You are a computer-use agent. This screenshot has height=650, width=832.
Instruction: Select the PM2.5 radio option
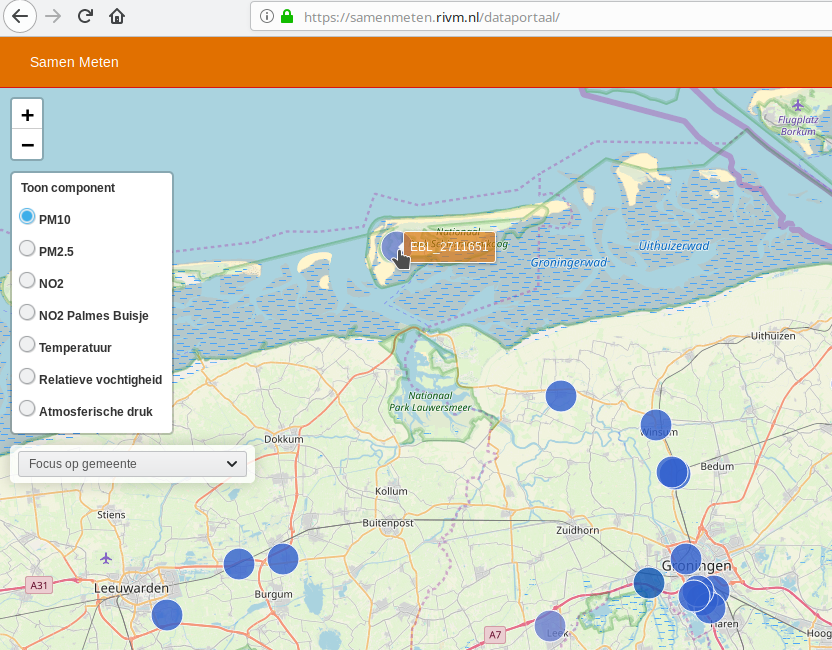point(28,249)
